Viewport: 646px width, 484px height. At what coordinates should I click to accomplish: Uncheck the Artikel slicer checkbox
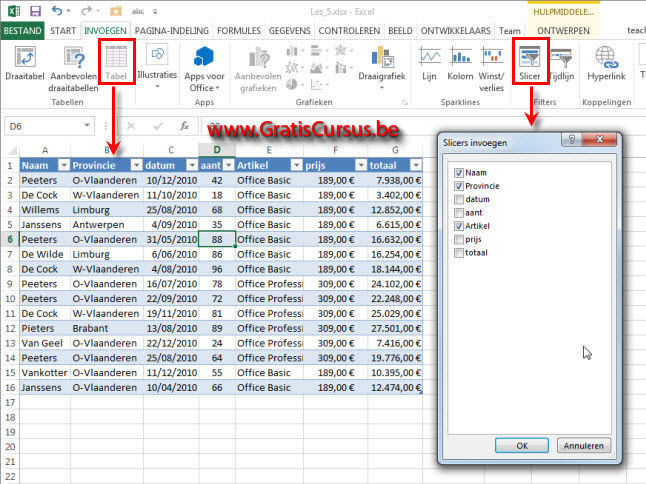(459, 226)
